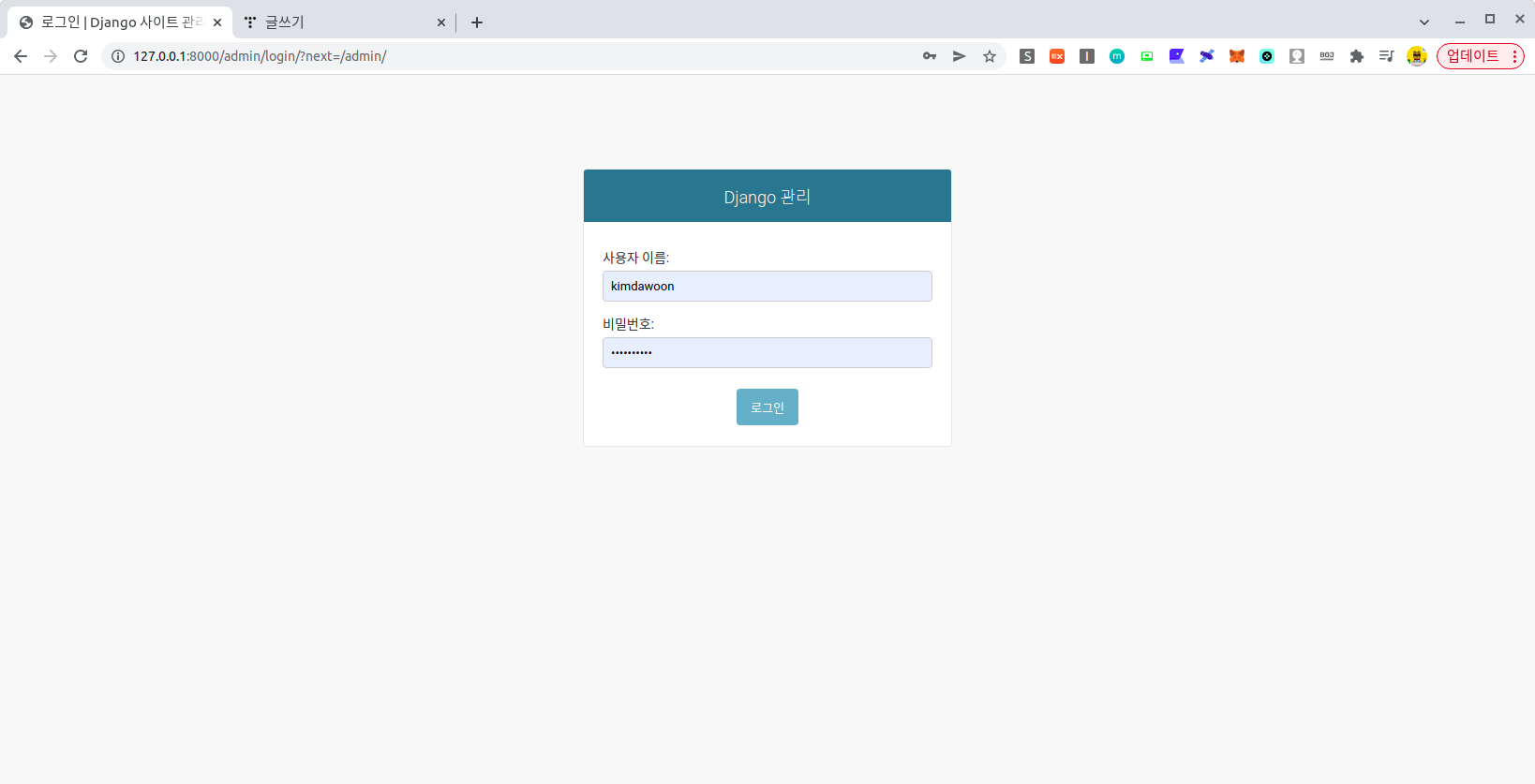The height and width of the screenshot is (784, 1535).
Task: Share this page via send icon
Action: point(960,56)
